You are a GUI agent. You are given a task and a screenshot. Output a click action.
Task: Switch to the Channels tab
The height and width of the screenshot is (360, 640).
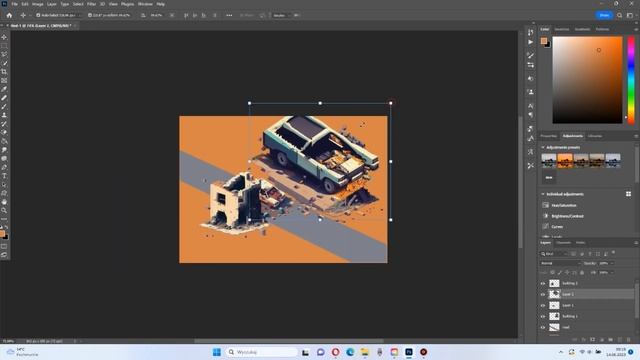pos(563,243)
